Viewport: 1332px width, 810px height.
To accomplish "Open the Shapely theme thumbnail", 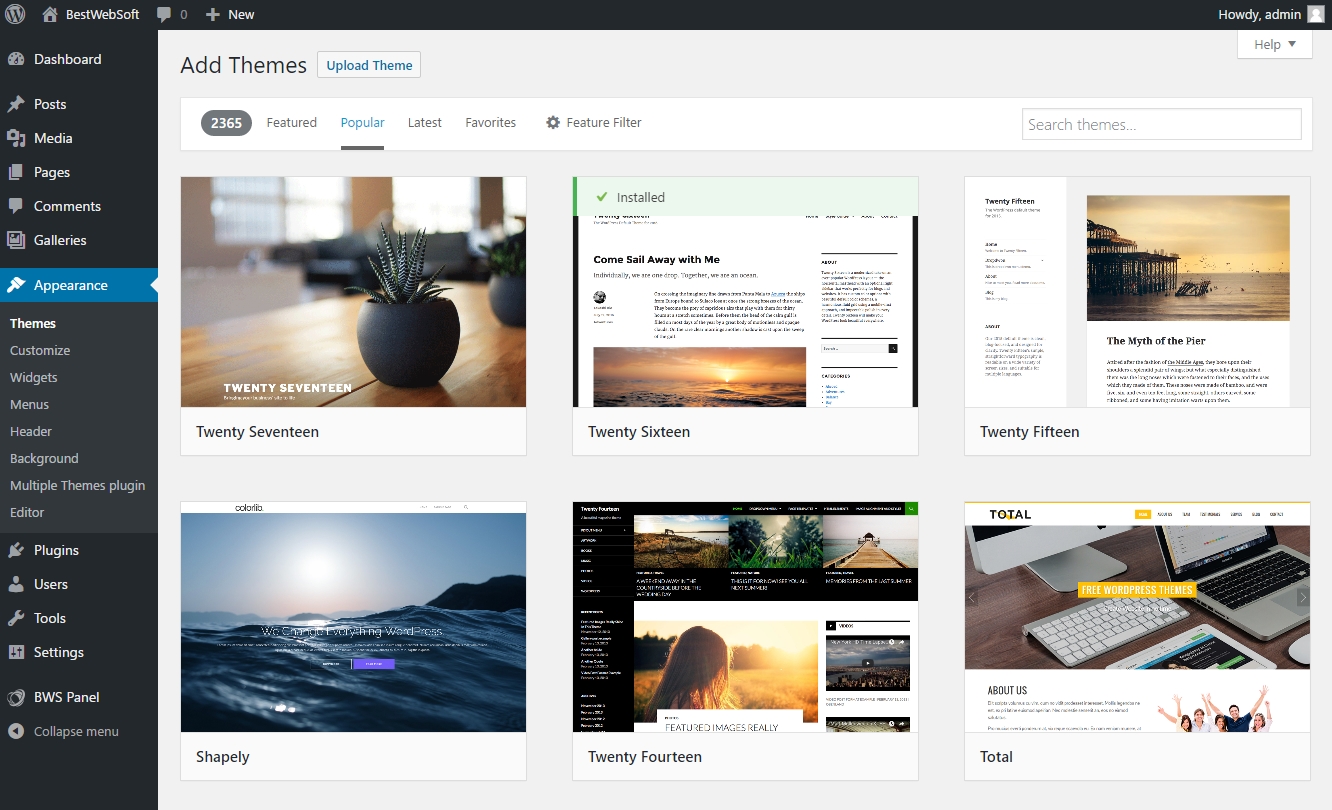I will (353, 617).
